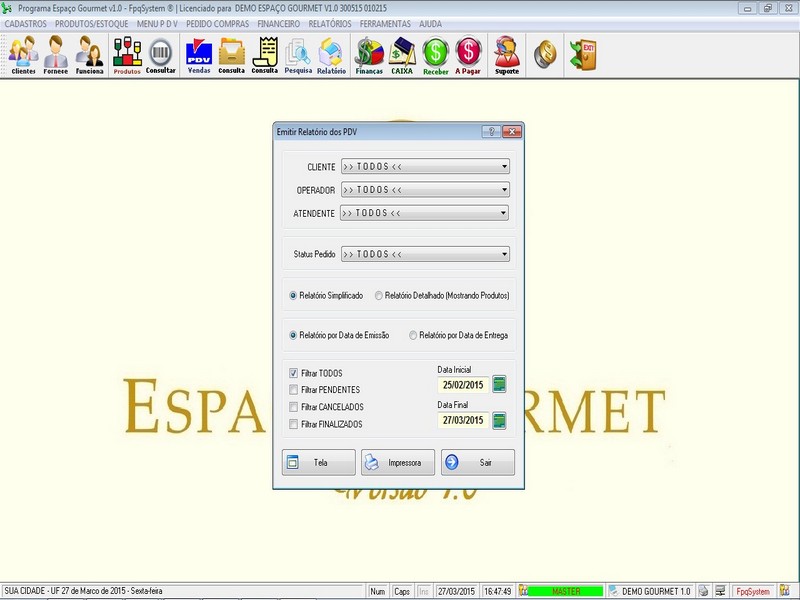Open the AJUDA menu
Viewport: 800px width, 600px height.
(x=430, y=24)
